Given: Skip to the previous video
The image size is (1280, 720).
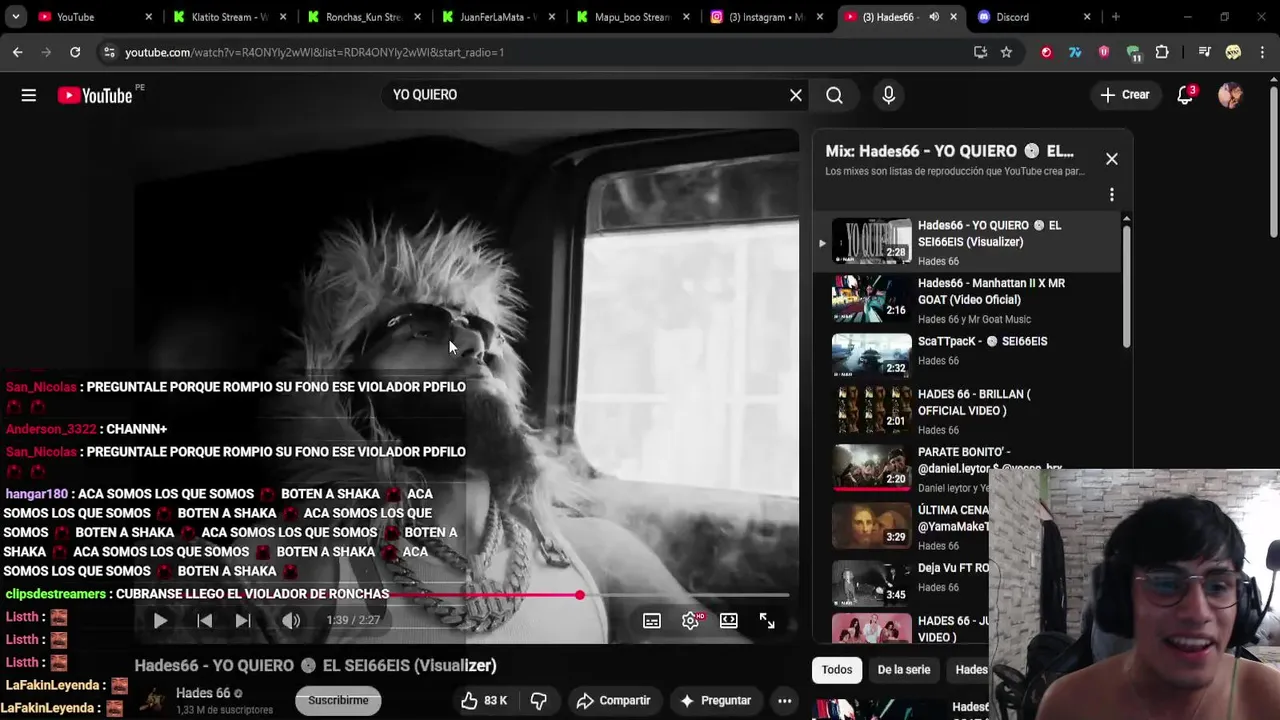Looking at the screenshot, I should pos(204,621).
